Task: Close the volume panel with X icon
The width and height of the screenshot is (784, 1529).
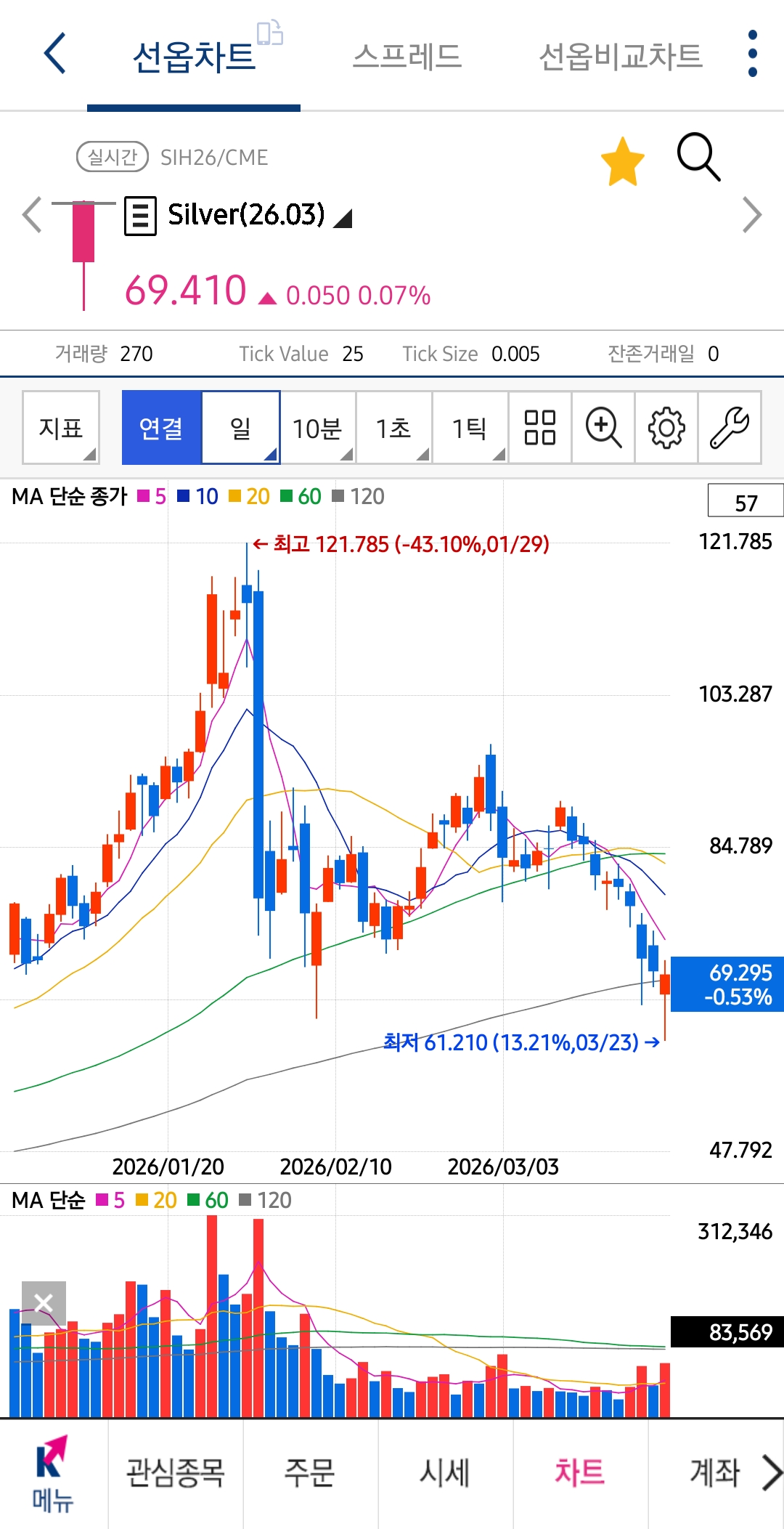Action: 44,1303
